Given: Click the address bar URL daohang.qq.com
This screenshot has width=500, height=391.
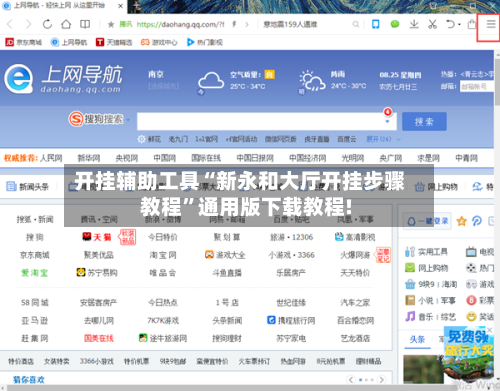Looking at the screenshot, I should tap(180, 24).
